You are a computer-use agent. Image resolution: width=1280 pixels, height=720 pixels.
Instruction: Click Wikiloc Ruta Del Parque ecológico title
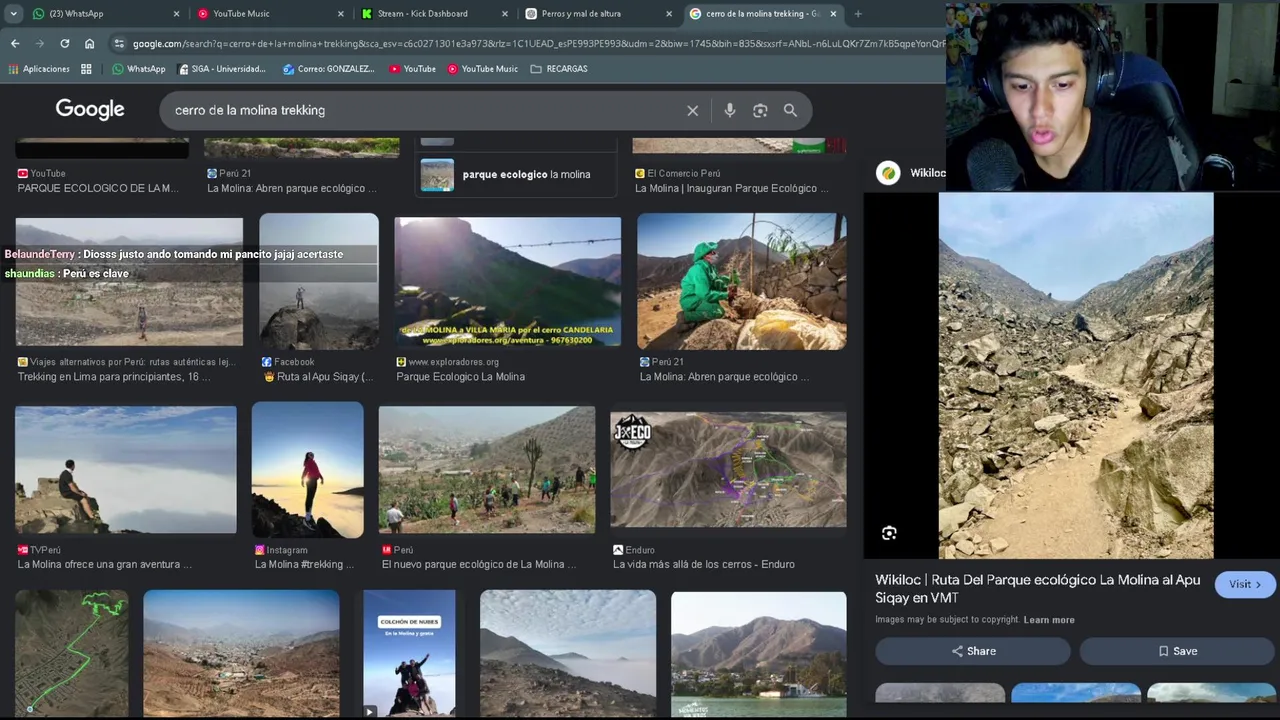(1038, 588)
